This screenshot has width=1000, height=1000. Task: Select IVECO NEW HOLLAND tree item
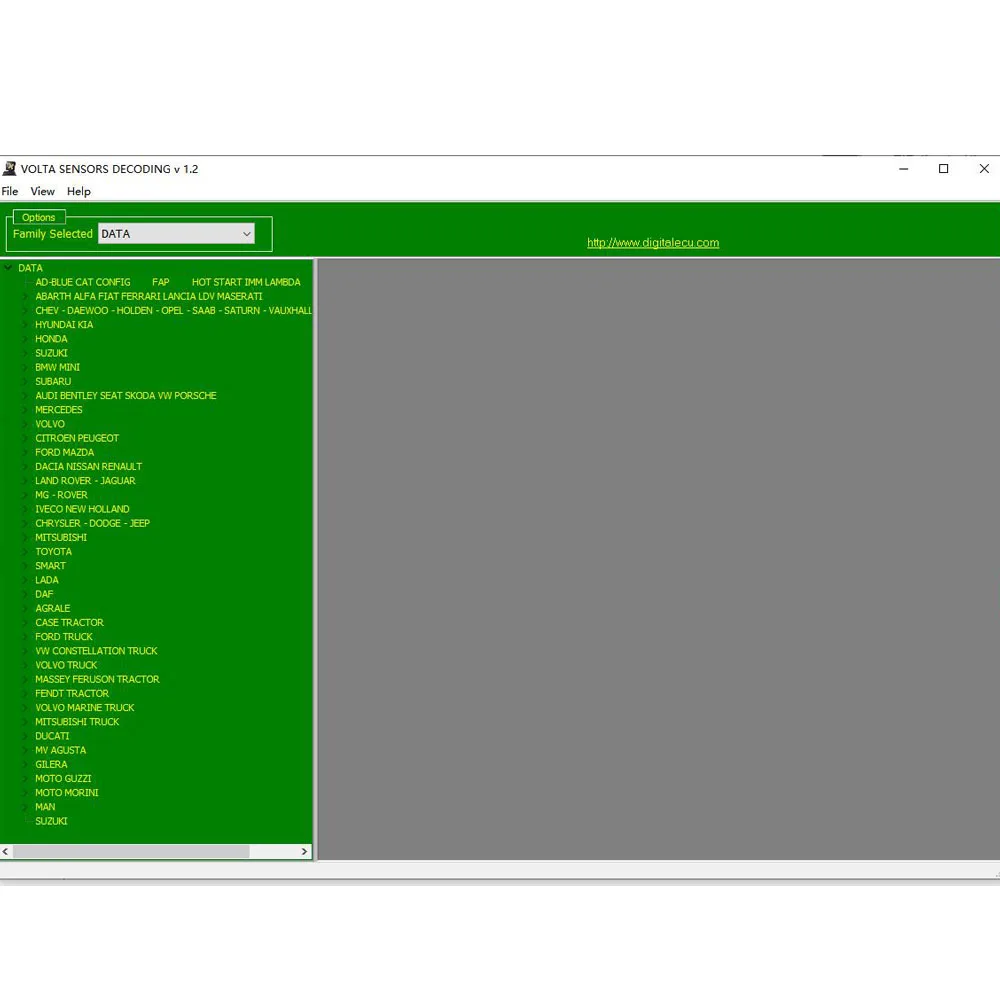(x=82, y=509)
